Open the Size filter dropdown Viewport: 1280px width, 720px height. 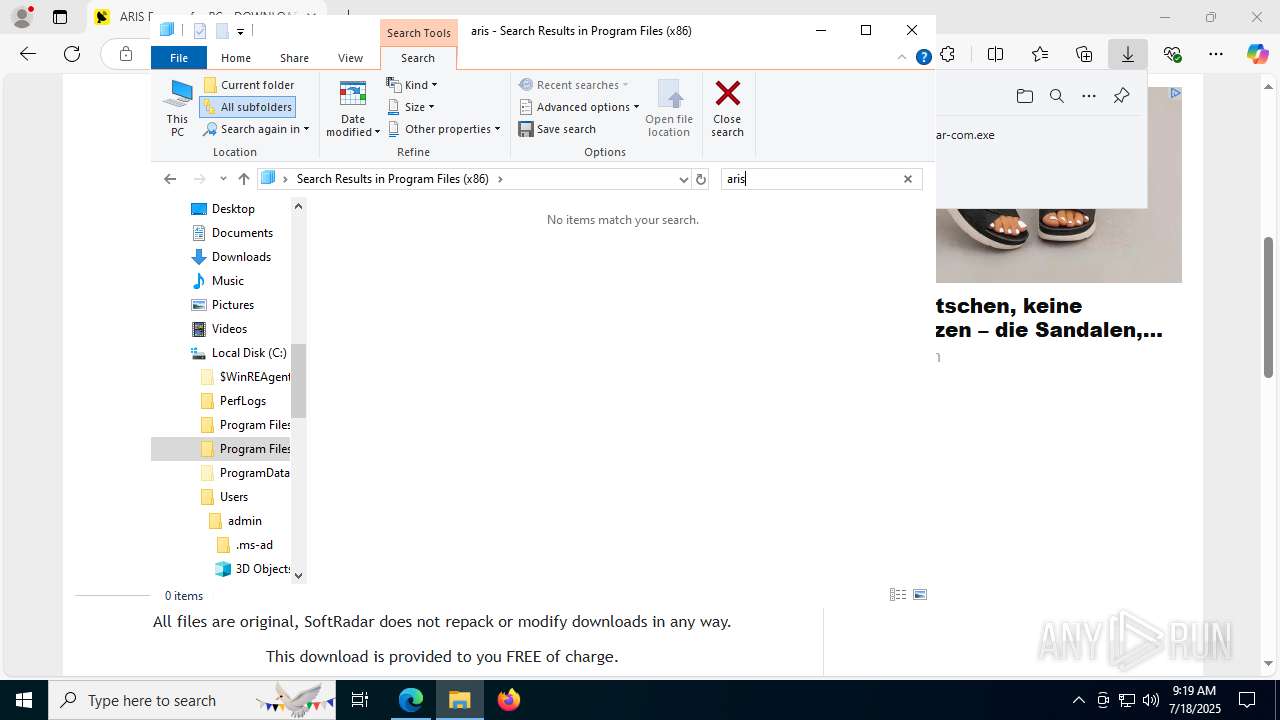tap(410, 107)
